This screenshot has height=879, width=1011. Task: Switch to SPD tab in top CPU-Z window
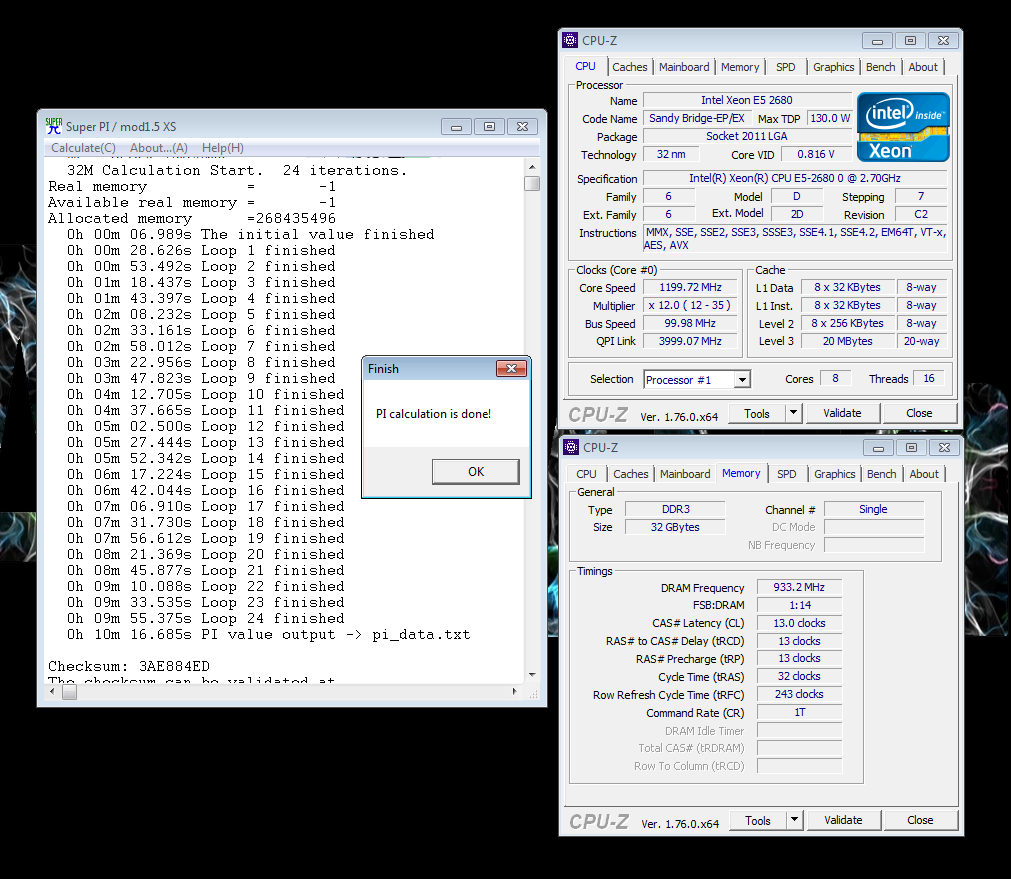[x=785, y=67]
